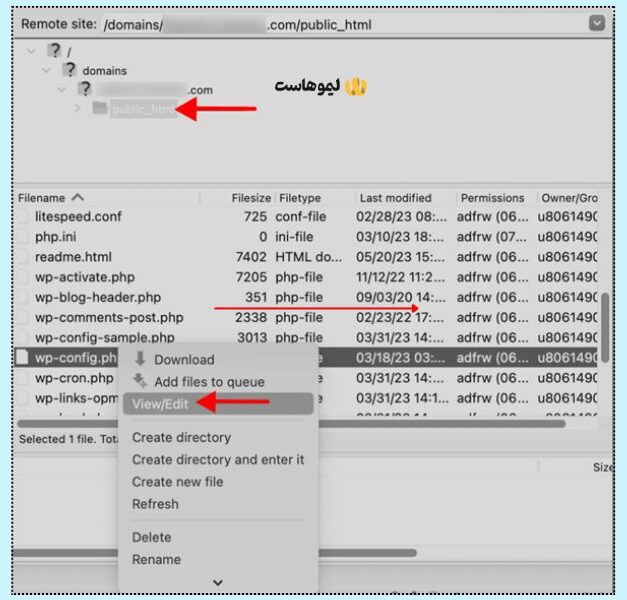The width and height of the screenshot is (627, 600).
Task: Click the 725 filesize value
Action: click(255, 216)
